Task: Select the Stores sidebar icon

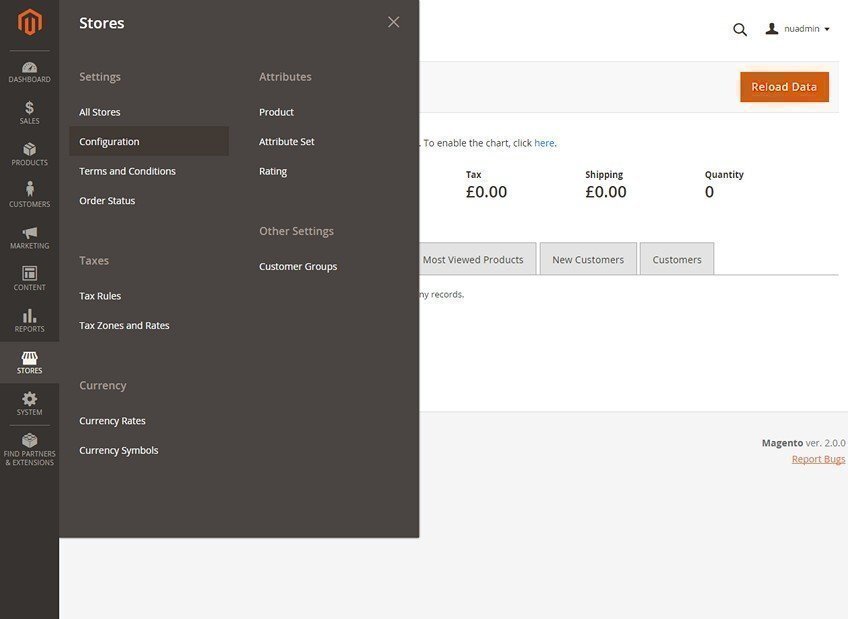Action: [29, 362]
